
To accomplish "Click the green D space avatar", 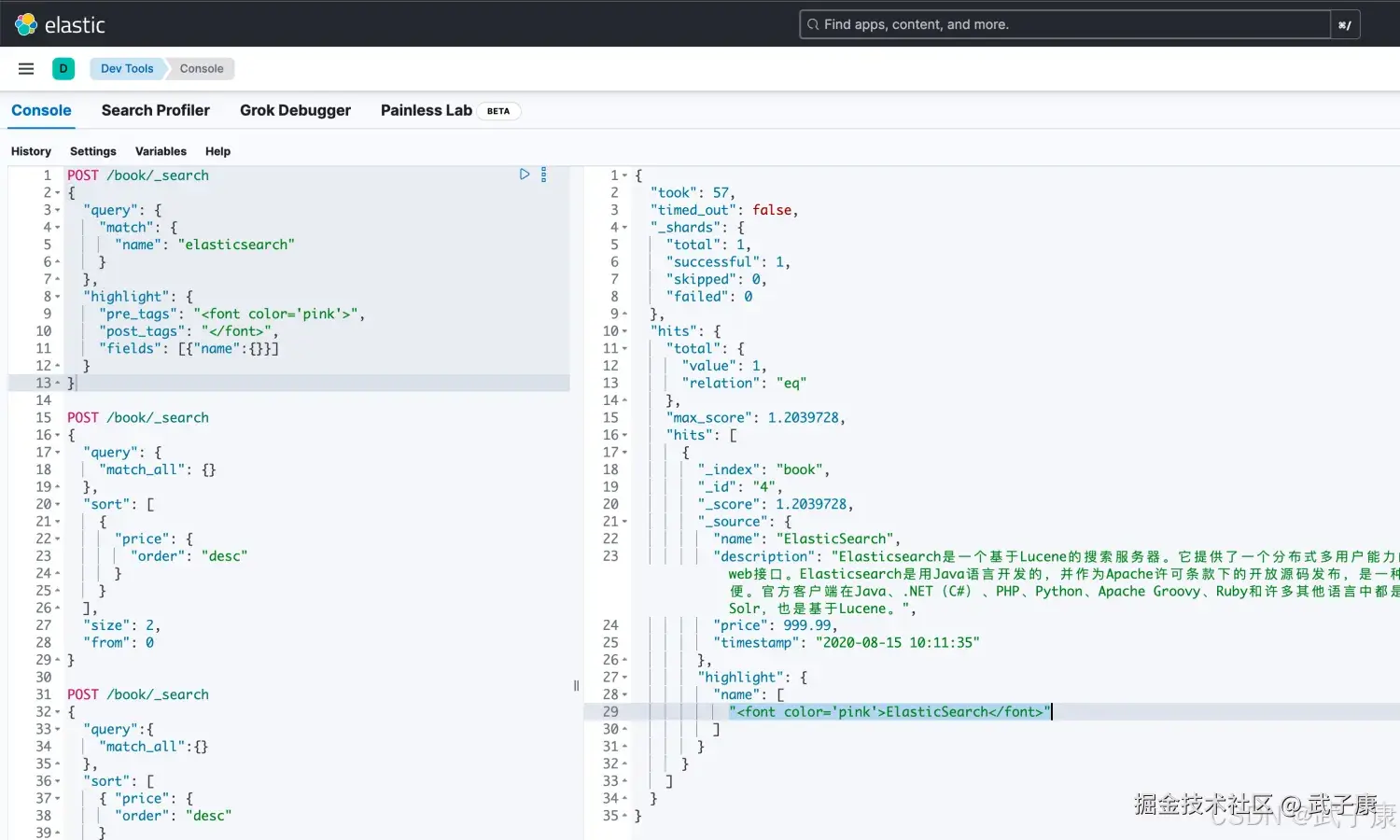I will (x=63, y=68).
